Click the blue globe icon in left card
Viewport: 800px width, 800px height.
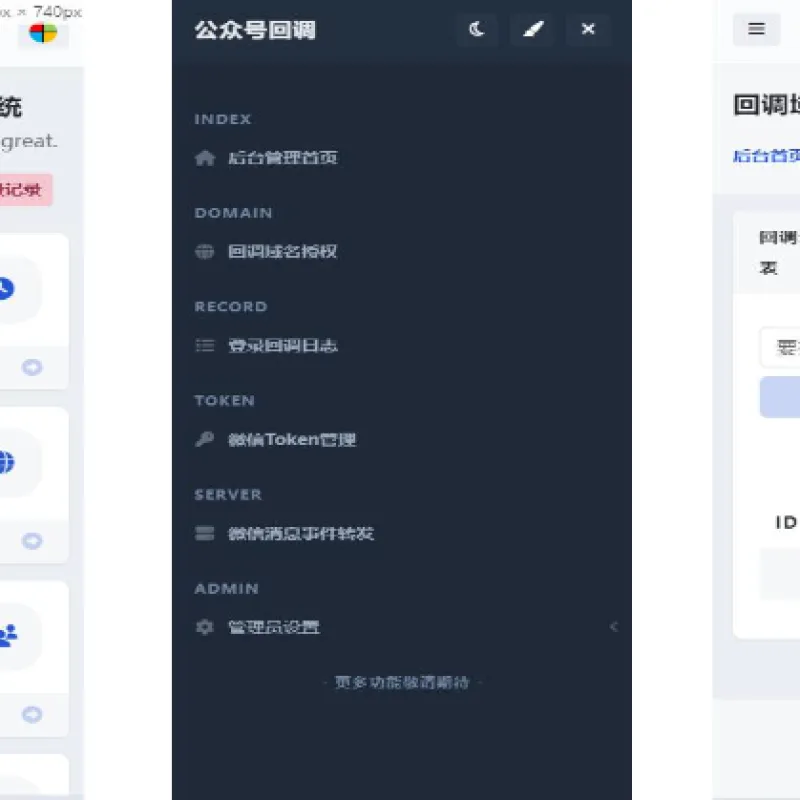(x=6, y=462)
